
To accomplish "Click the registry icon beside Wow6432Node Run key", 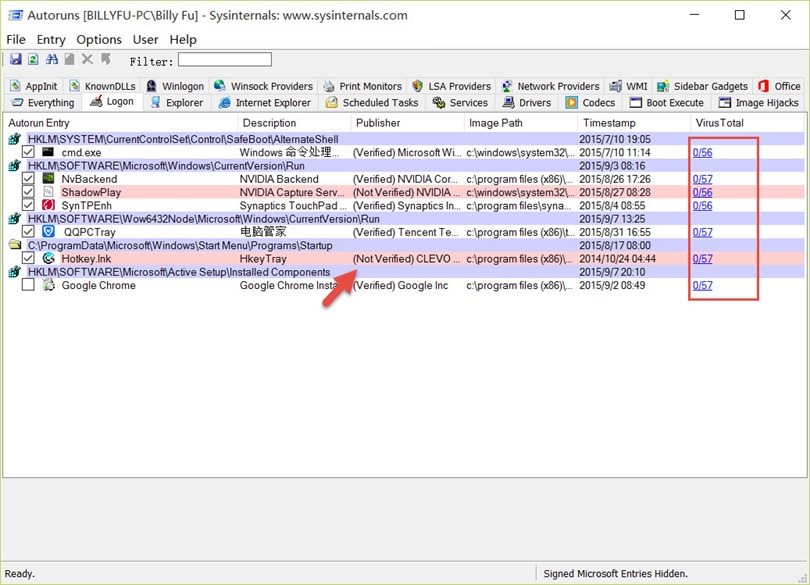I will click(x=14, y=219).
